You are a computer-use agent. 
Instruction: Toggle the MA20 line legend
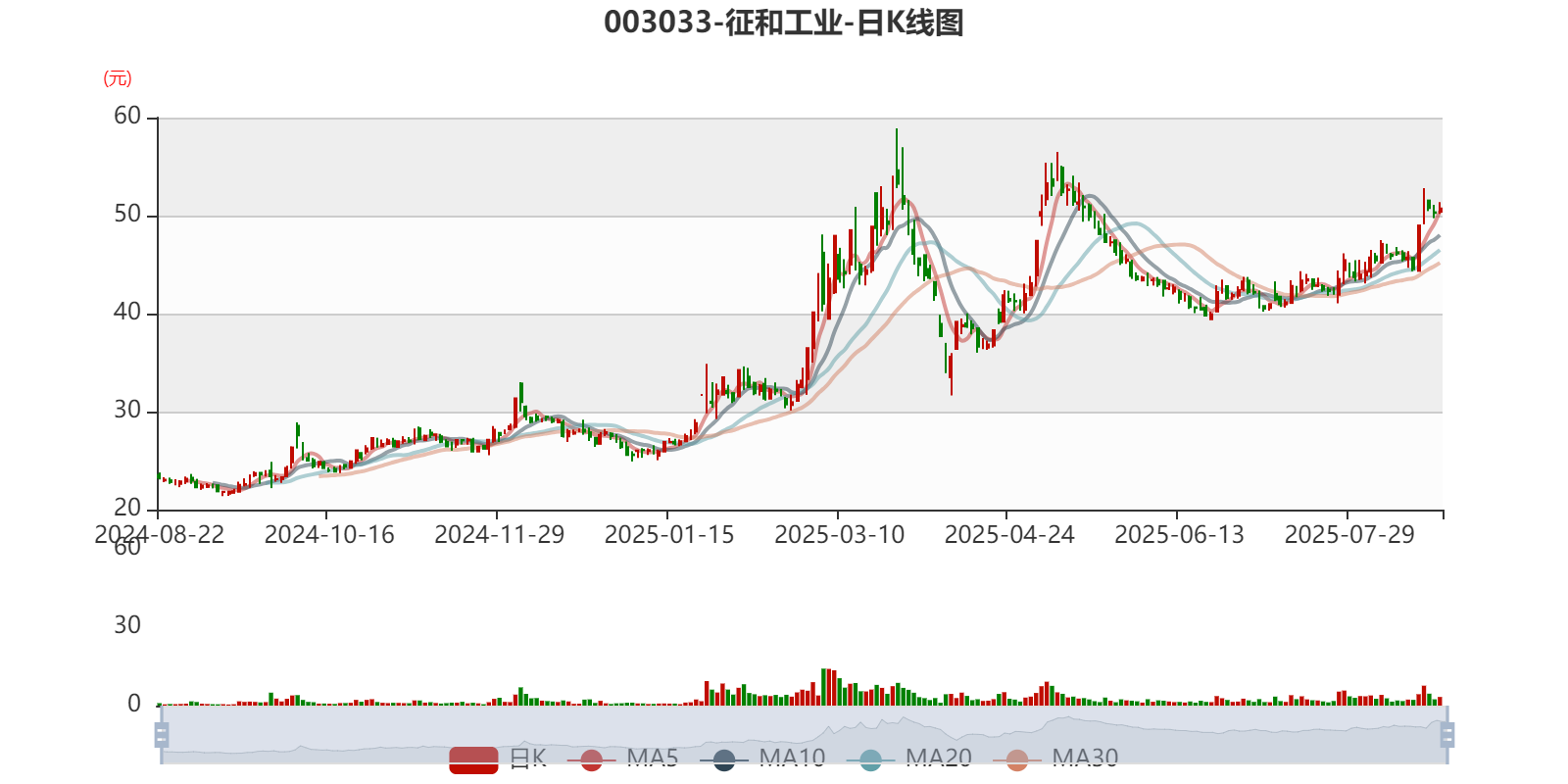click(x=909, y=759)
